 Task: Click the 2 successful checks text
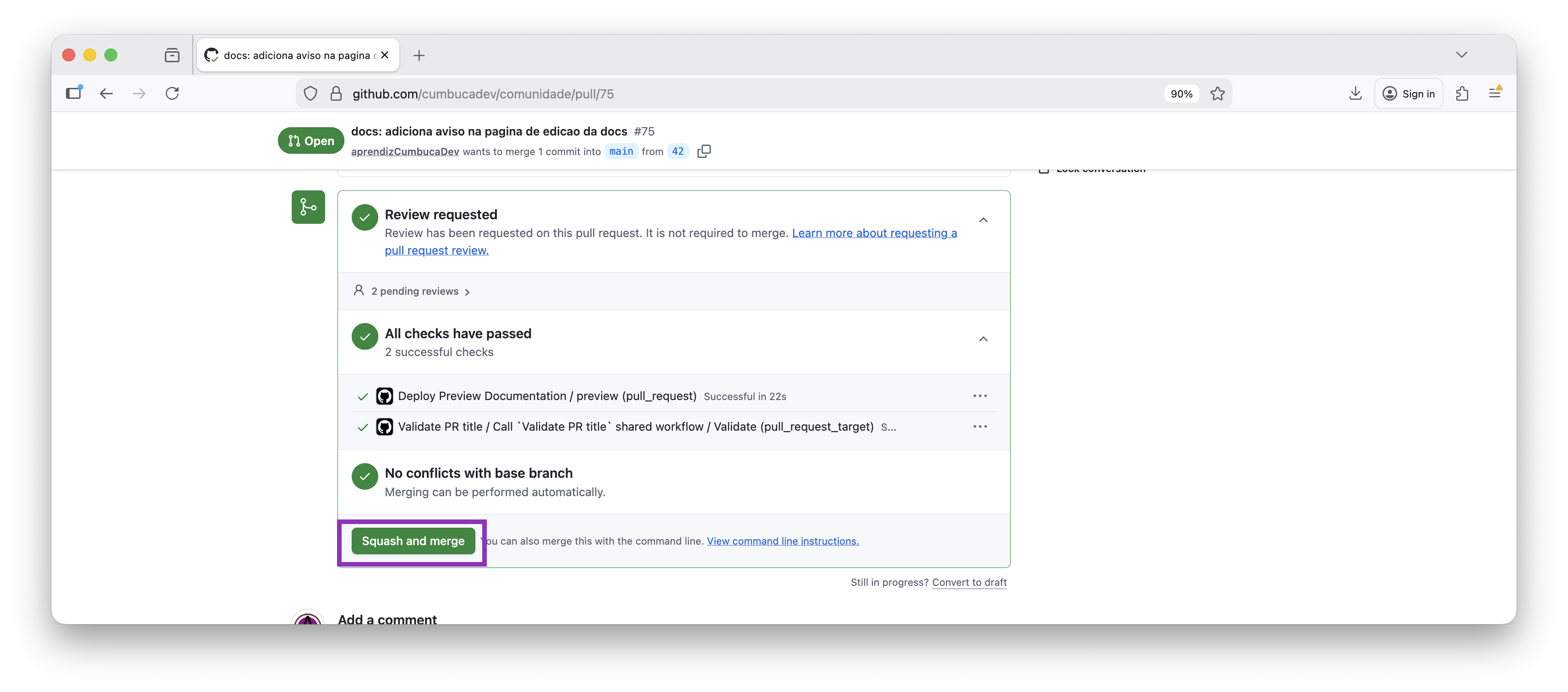439,353
